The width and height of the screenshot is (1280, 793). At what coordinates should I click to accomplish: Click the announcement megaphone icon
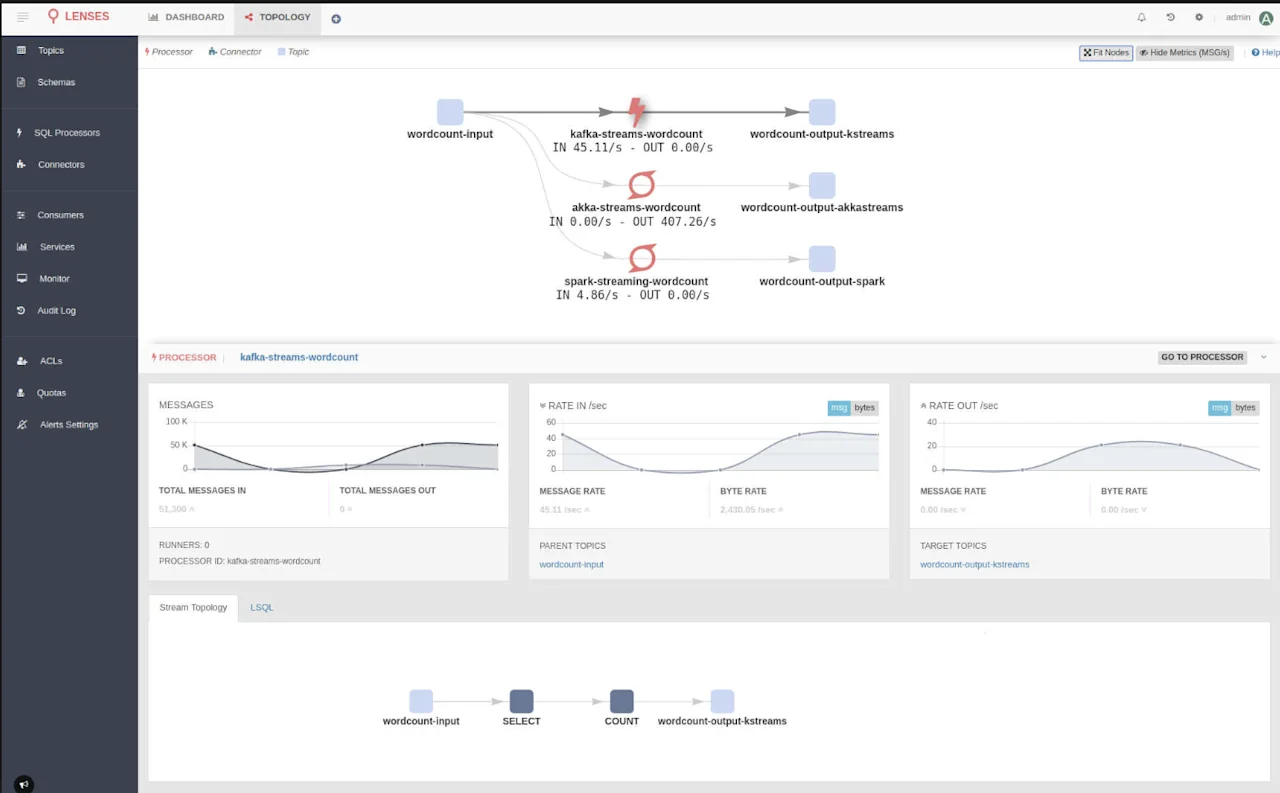(24, 784)
